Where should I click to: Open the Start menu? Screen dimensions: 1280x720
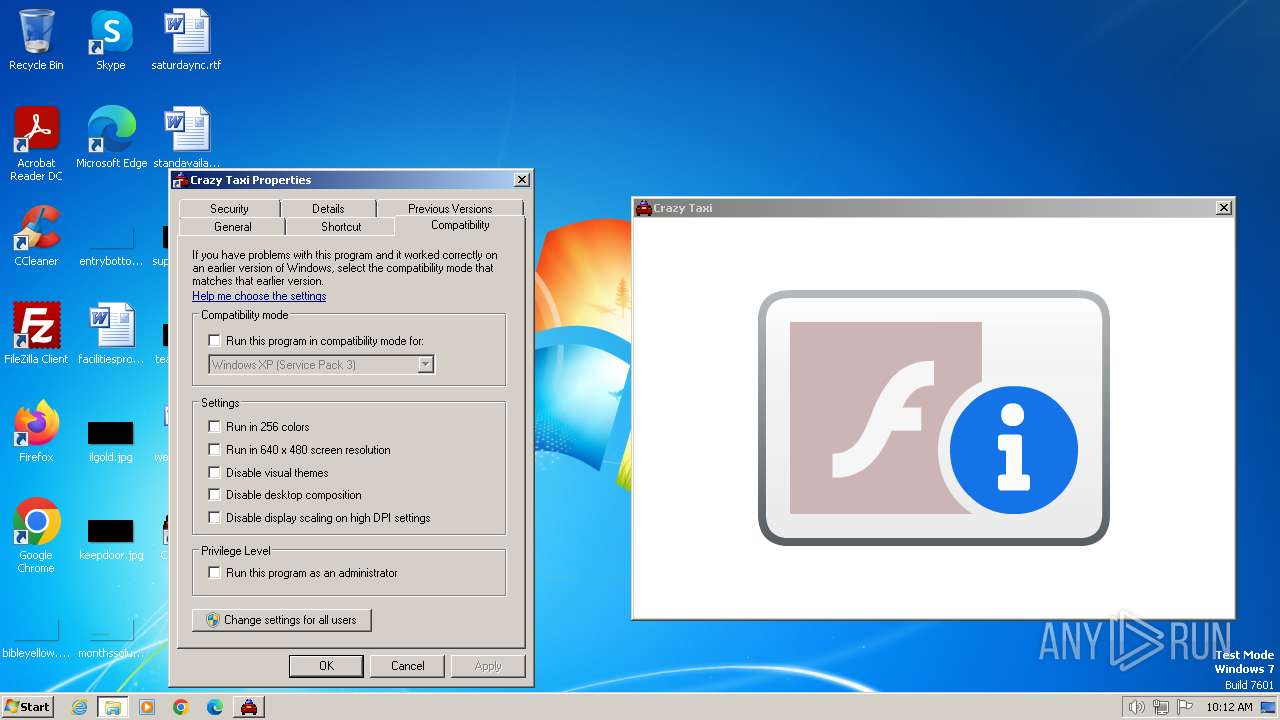(27, 707)
